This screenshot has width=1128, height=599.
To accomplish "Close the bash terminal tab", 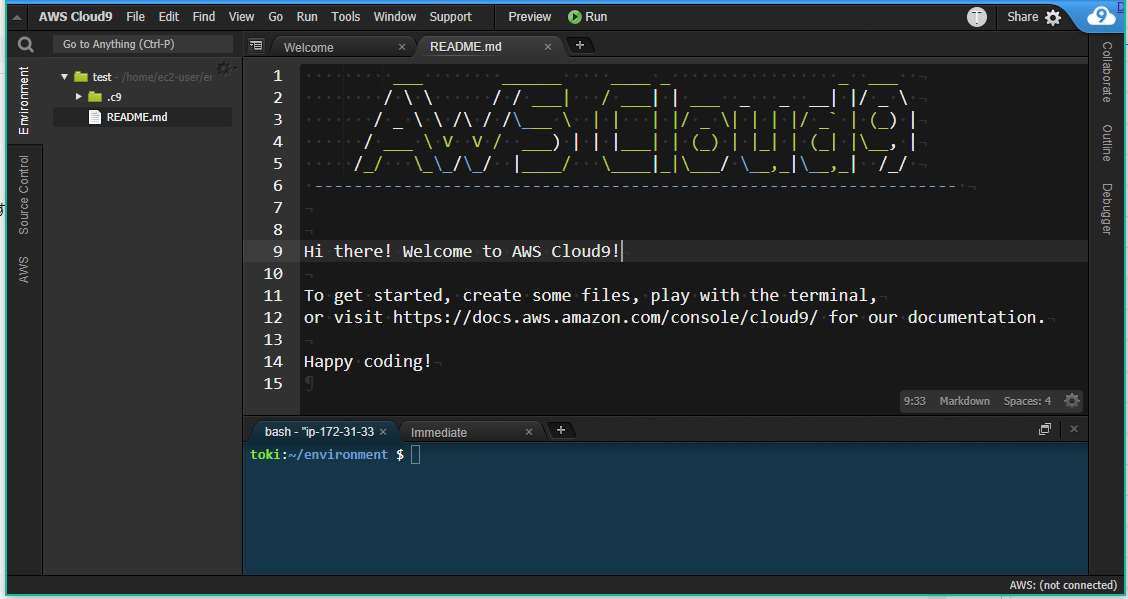I will pyautogui.click(x=383, y=431).
